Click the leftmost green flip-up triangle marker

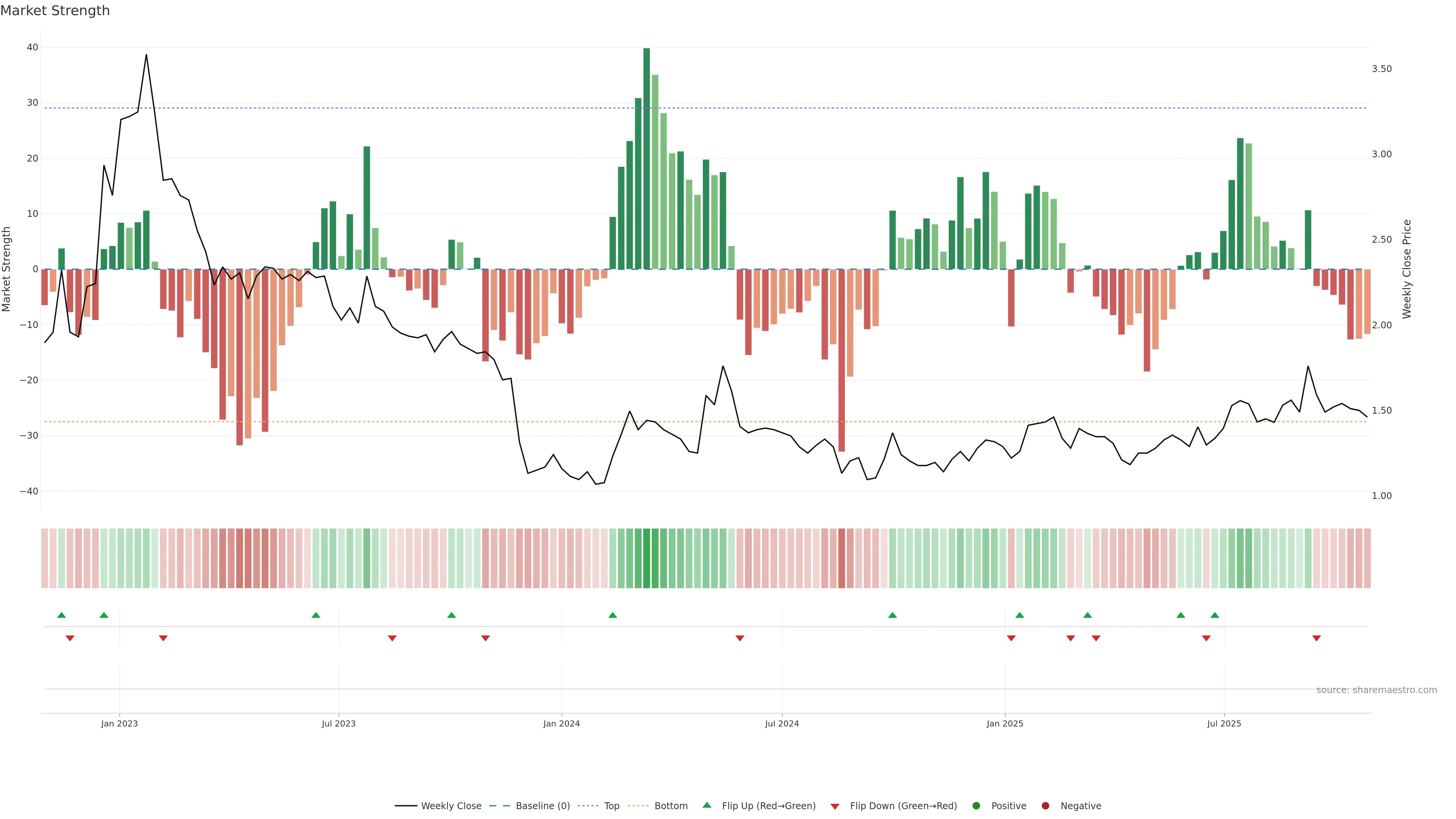[x=61, y=615]
